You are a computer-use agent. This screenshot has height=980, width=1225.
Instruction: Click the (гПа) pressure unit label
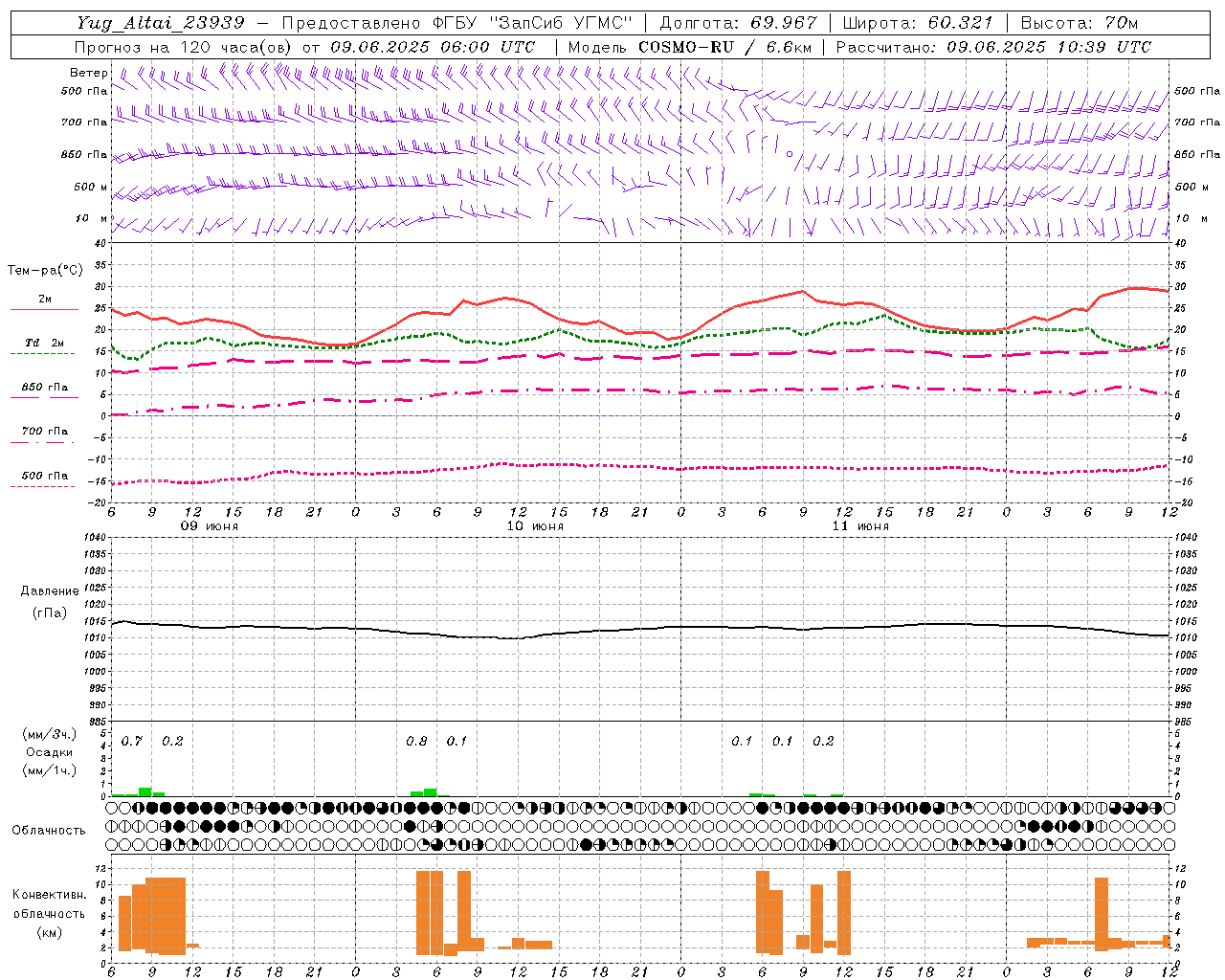coord(50,613)
